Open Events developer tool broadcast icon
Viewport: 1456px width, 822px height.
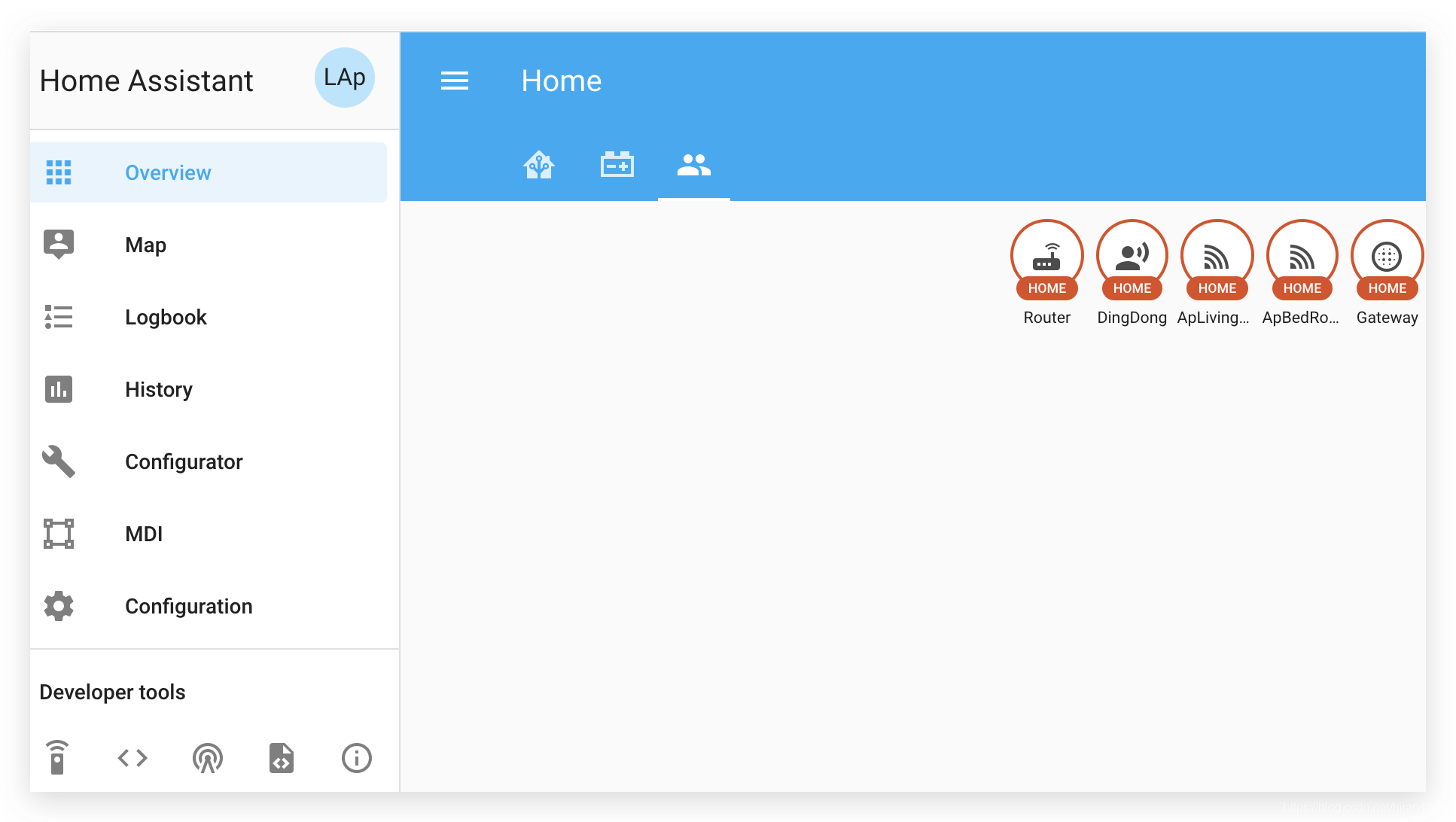[x=207, y=757]
